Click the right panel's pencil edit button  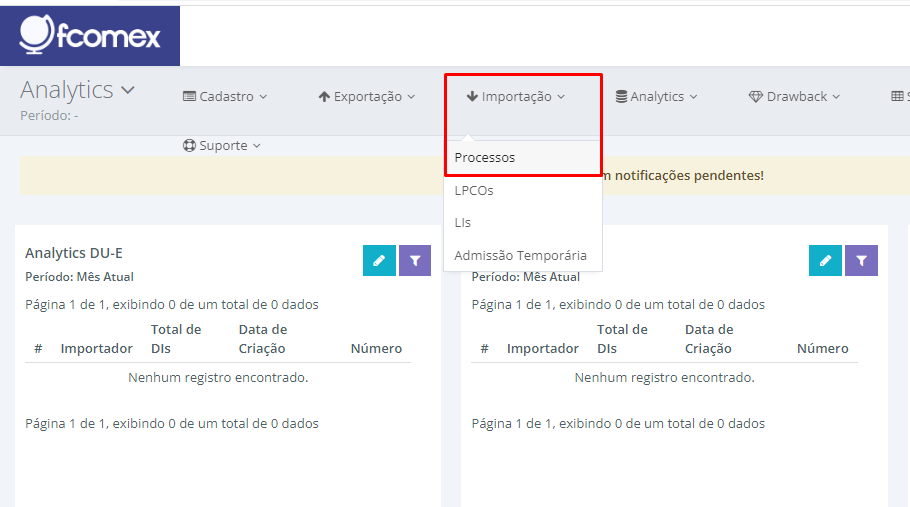point(825,260)
